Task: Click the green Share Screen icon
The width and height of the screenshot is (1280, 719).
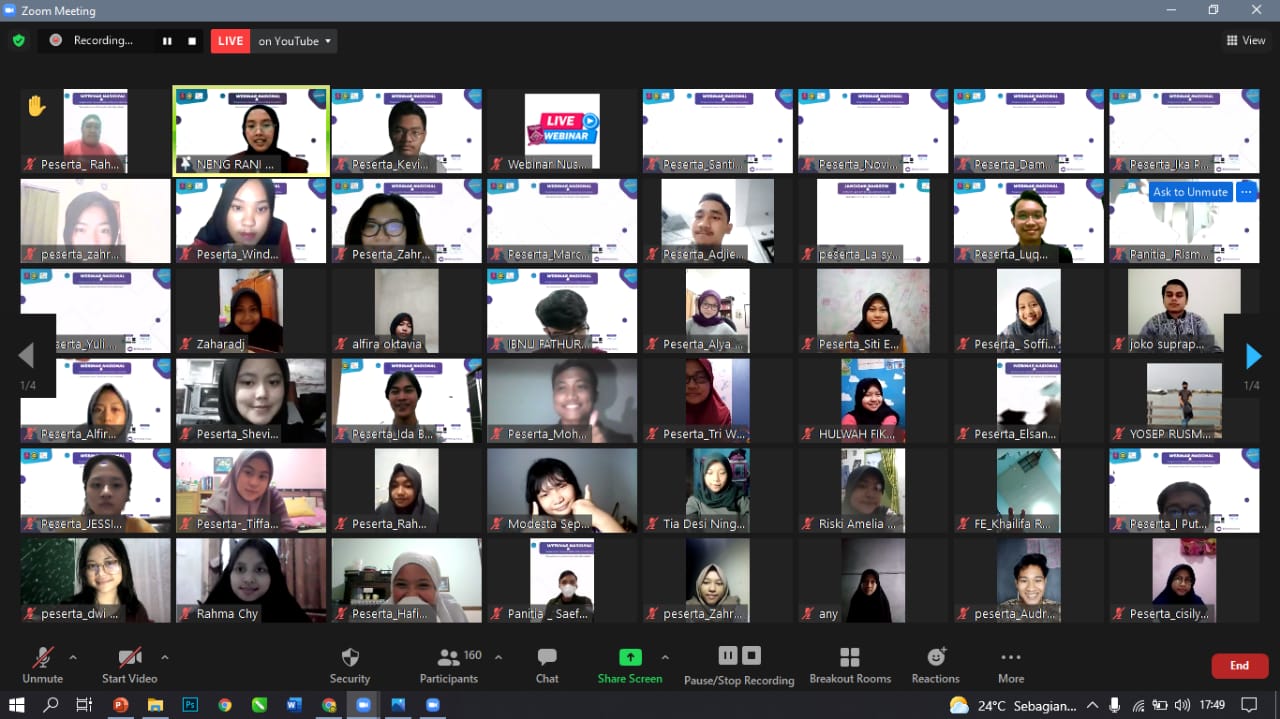Action: click(x=630, y=657)
